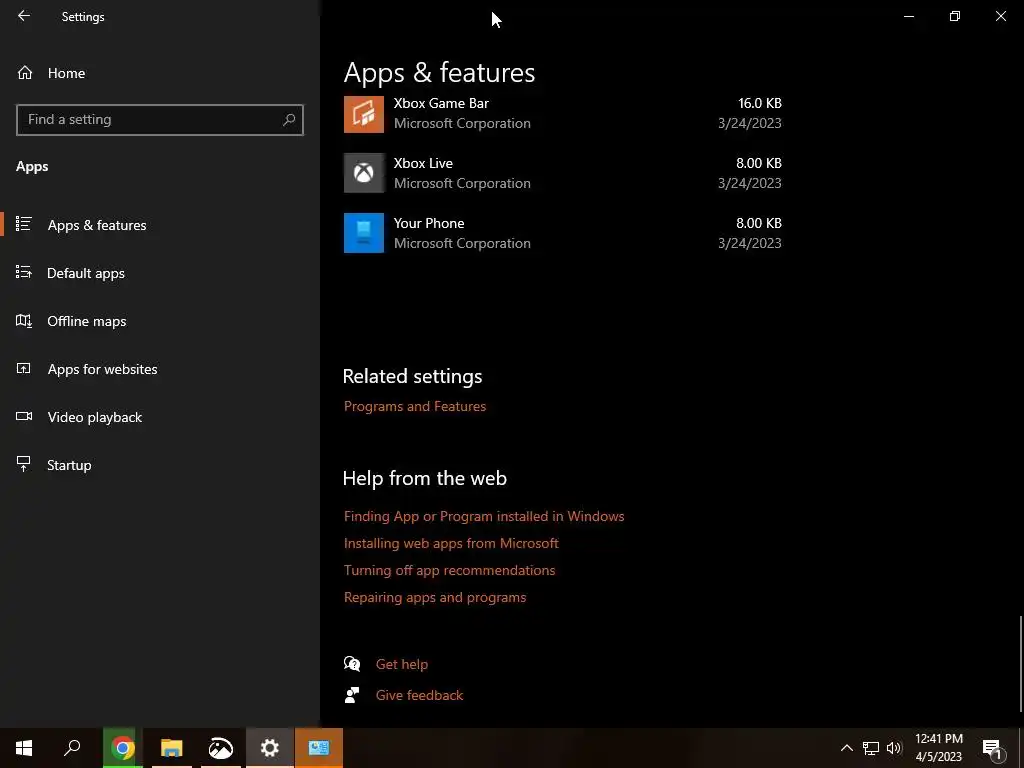The image size is (1024, 768).
Task: Open Apps for websites section
Action: [102, 369]
